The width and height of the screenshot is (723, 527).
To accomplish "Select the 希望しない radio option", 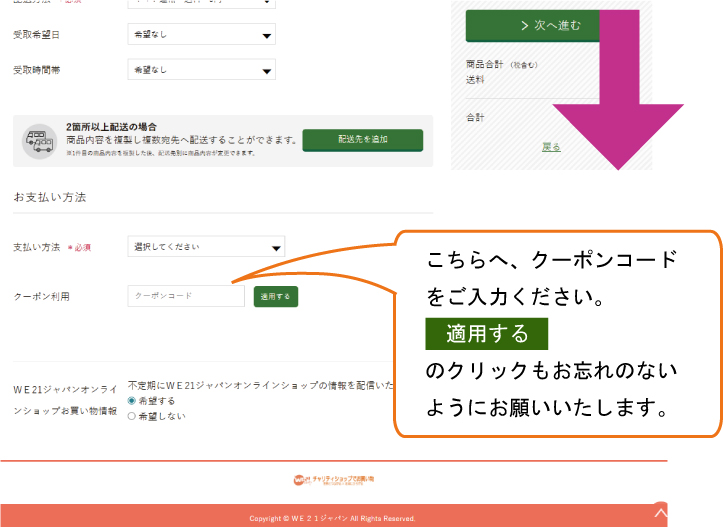I will click(x=132, y=415).
